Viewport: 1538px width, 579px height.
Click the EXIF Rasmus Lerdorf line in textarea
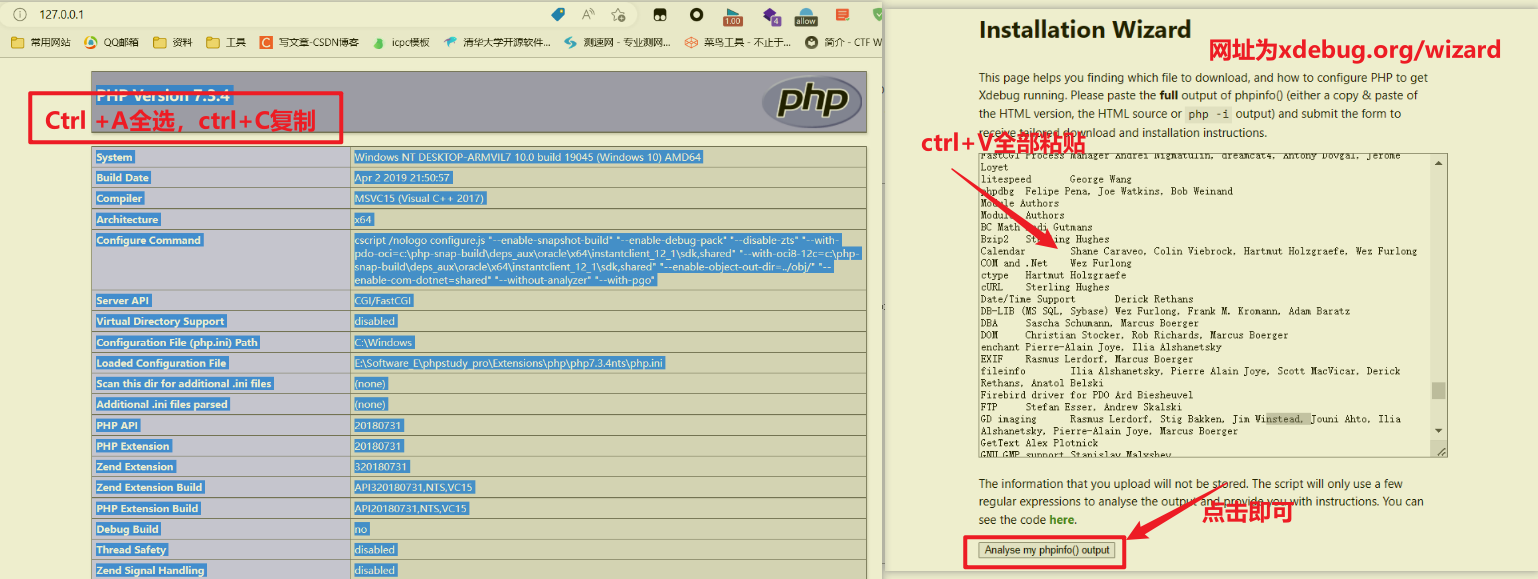tap(1087, 359)
